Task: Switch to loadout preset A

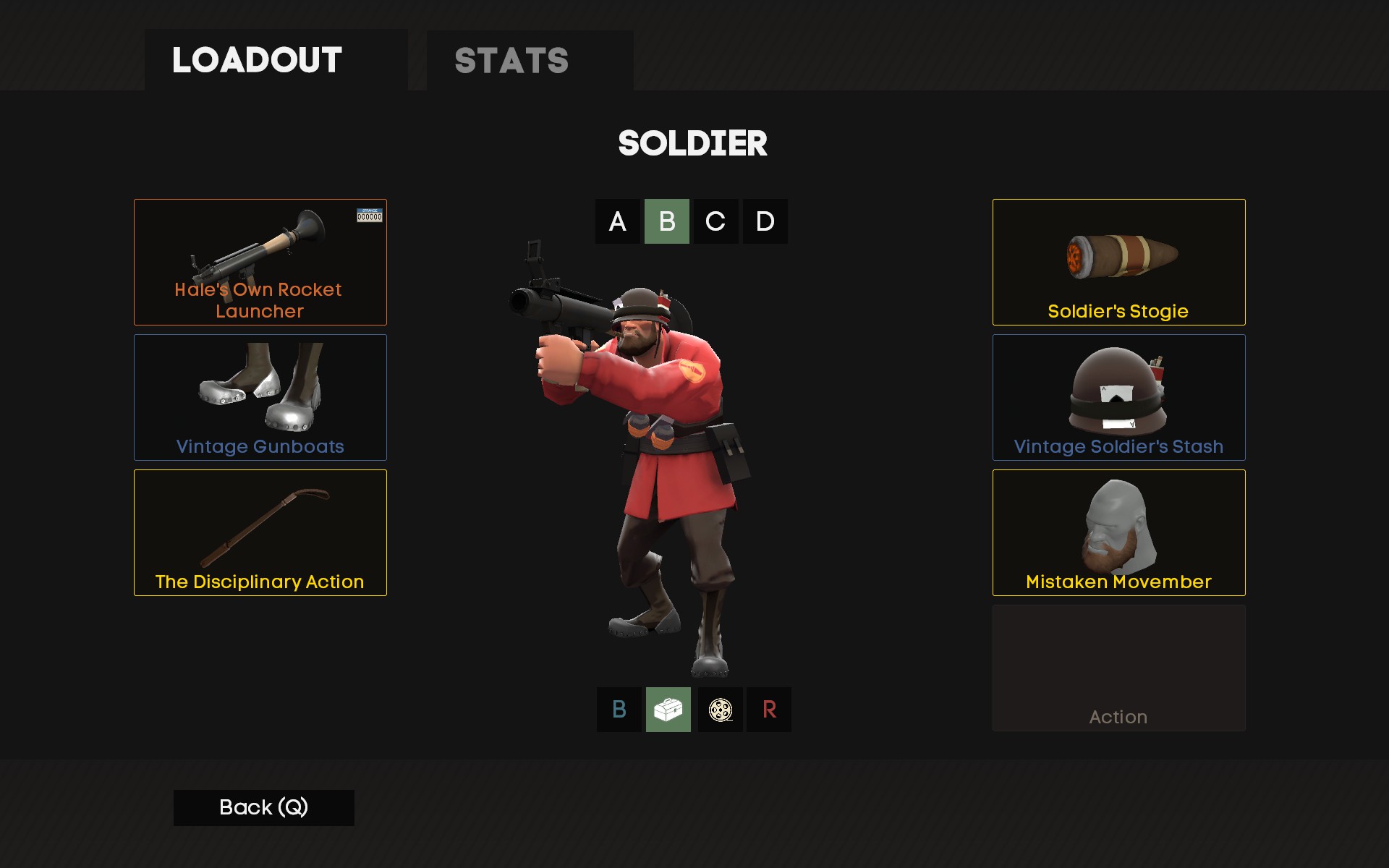Action: tap(617, 221)
